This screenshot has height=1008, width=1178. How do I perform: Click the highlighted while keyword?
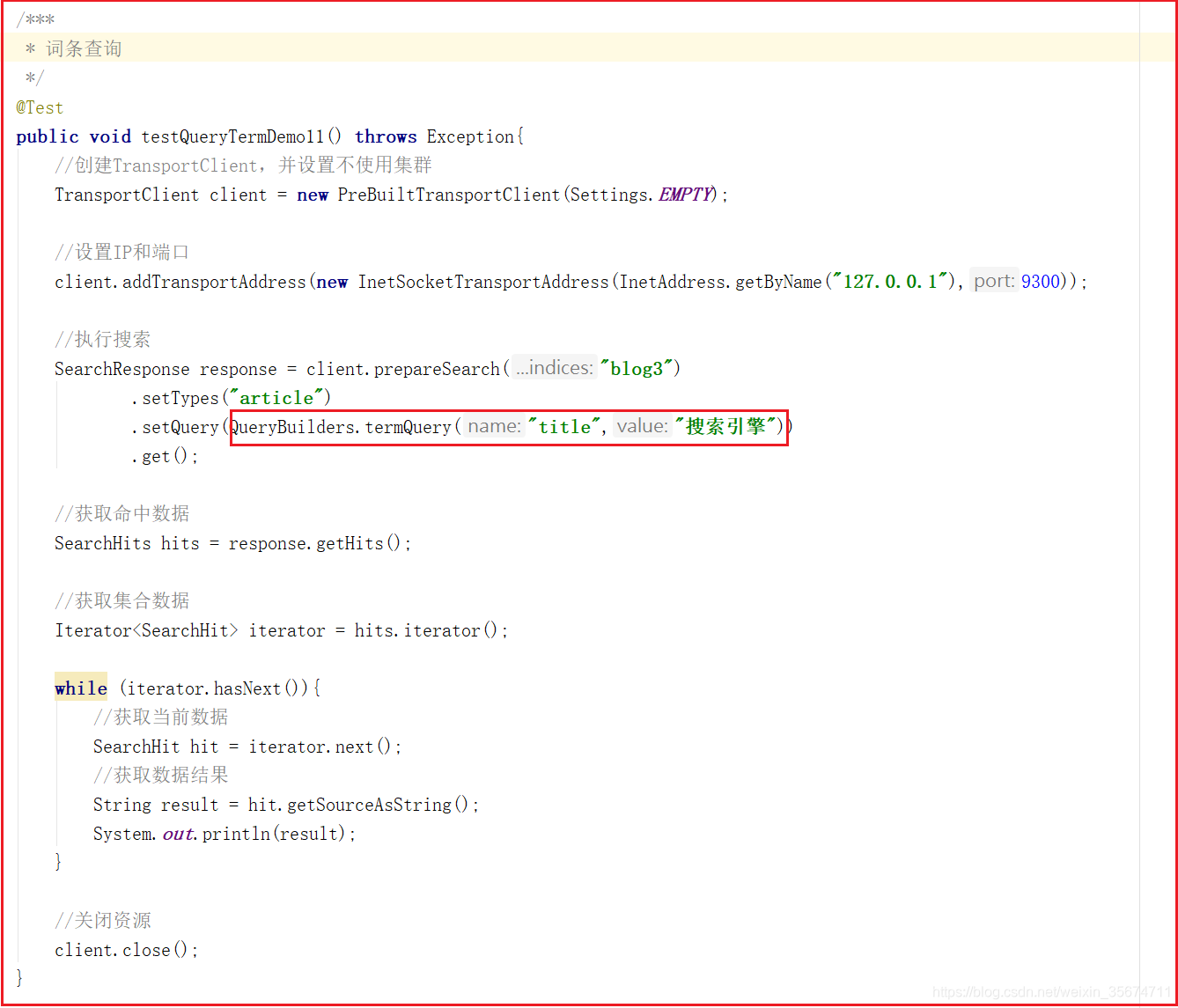[81, 688]
